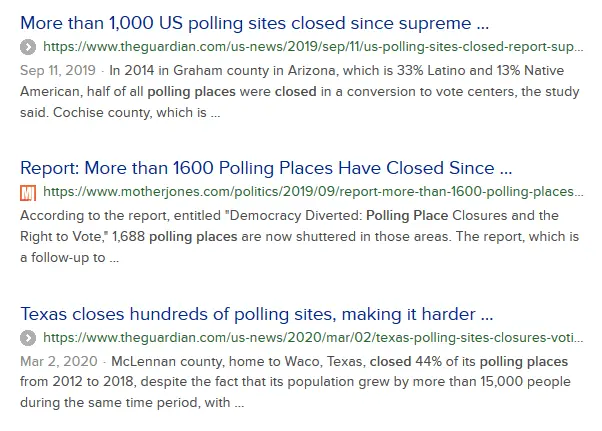Click the favicon beside the first Guardian URL

[28, 47]
